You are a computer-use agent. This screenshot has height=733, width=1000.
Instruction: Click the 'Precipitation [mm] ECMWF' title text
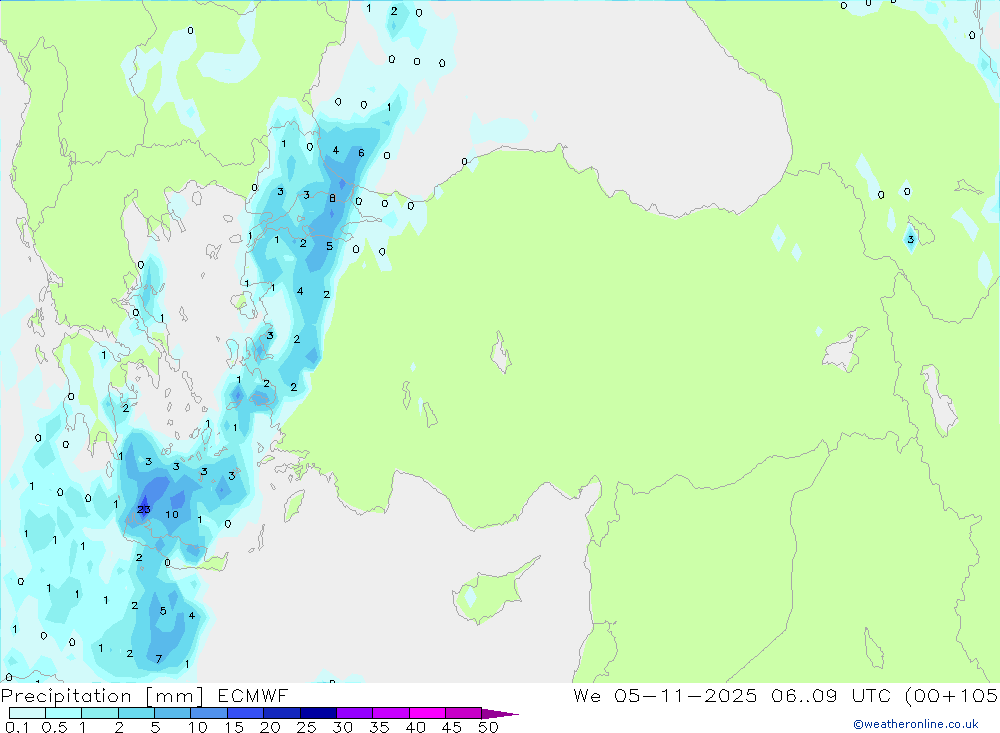click(x=145, y=695)
